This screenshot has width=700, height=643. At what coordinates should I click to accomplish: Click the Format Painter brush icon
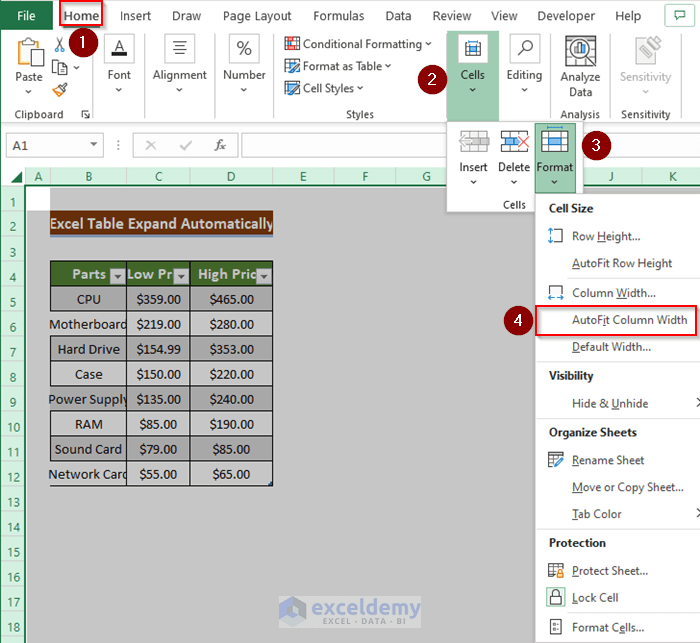tap(60, 89)
